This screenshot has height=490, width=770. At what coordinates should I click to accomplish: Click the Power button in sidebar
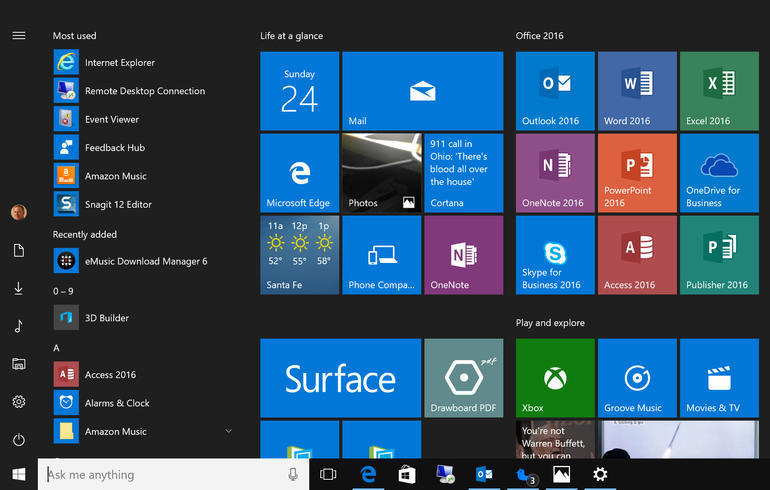[x=18, y=440]
